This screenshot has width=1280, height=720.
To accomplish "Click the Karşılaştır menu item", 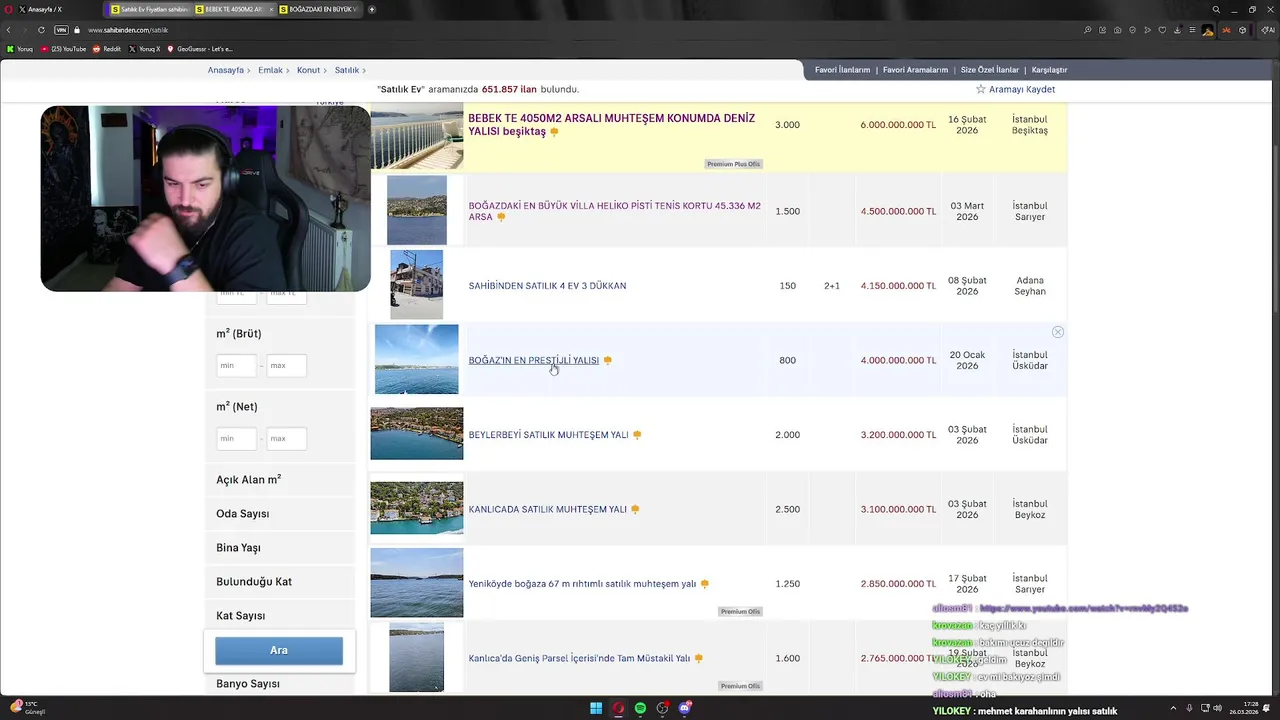I will 1049,70.
